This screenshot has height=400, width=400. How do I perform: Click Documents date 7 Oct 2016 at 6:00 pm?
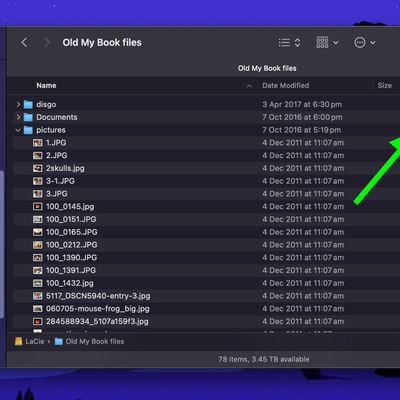pyautogui.click(x=302, y=117)
